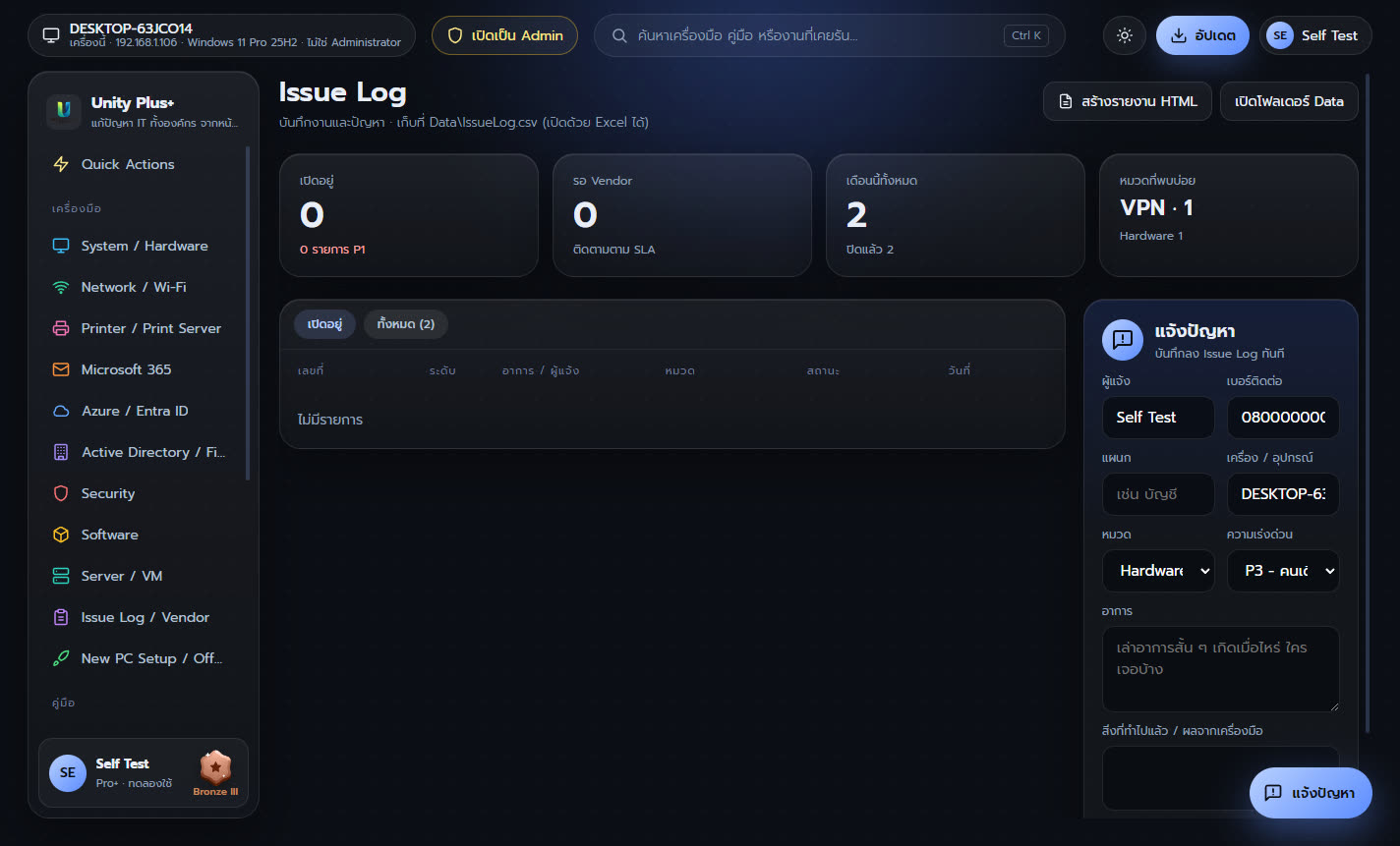Toggle light/dark theme sun button

1125,35
